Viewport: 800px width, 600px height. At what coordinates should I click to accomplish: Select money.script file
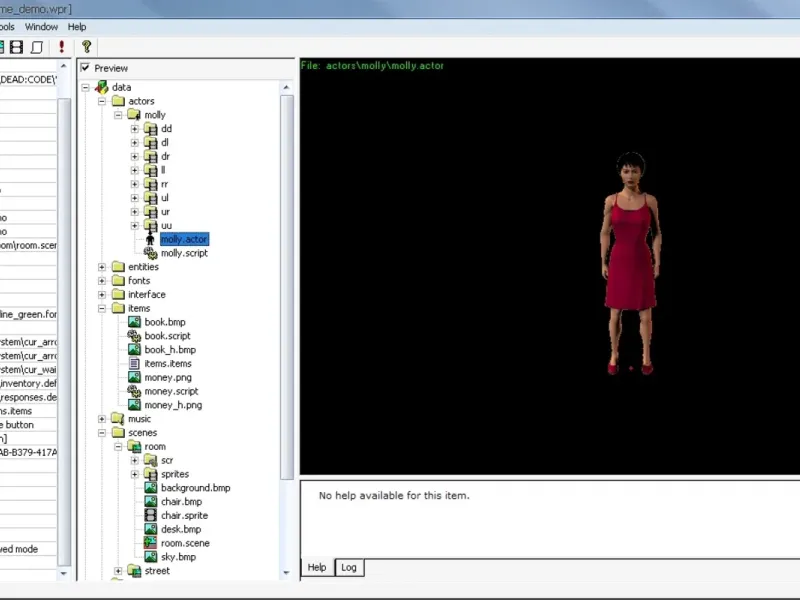coord(171,391)
